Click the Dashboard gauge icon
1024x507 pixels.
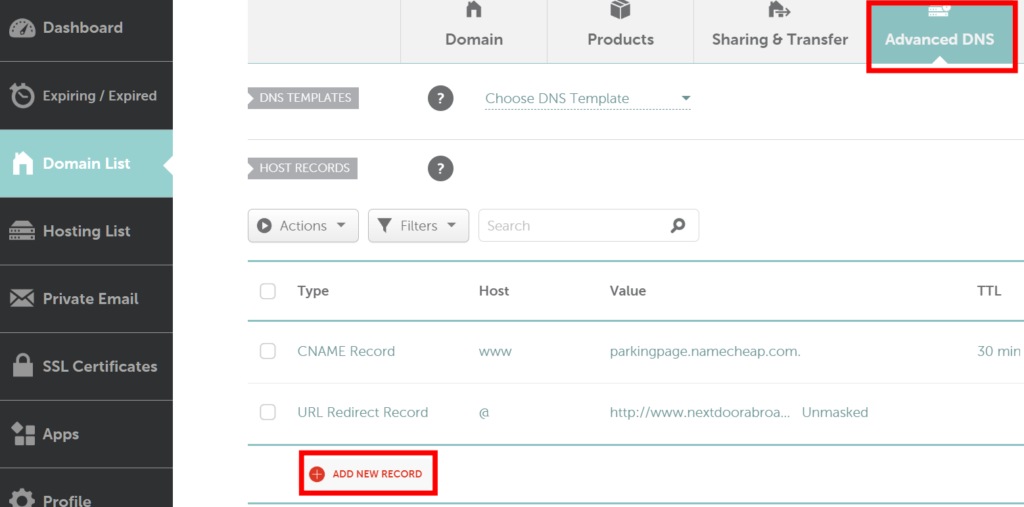(x=23, y=29)
